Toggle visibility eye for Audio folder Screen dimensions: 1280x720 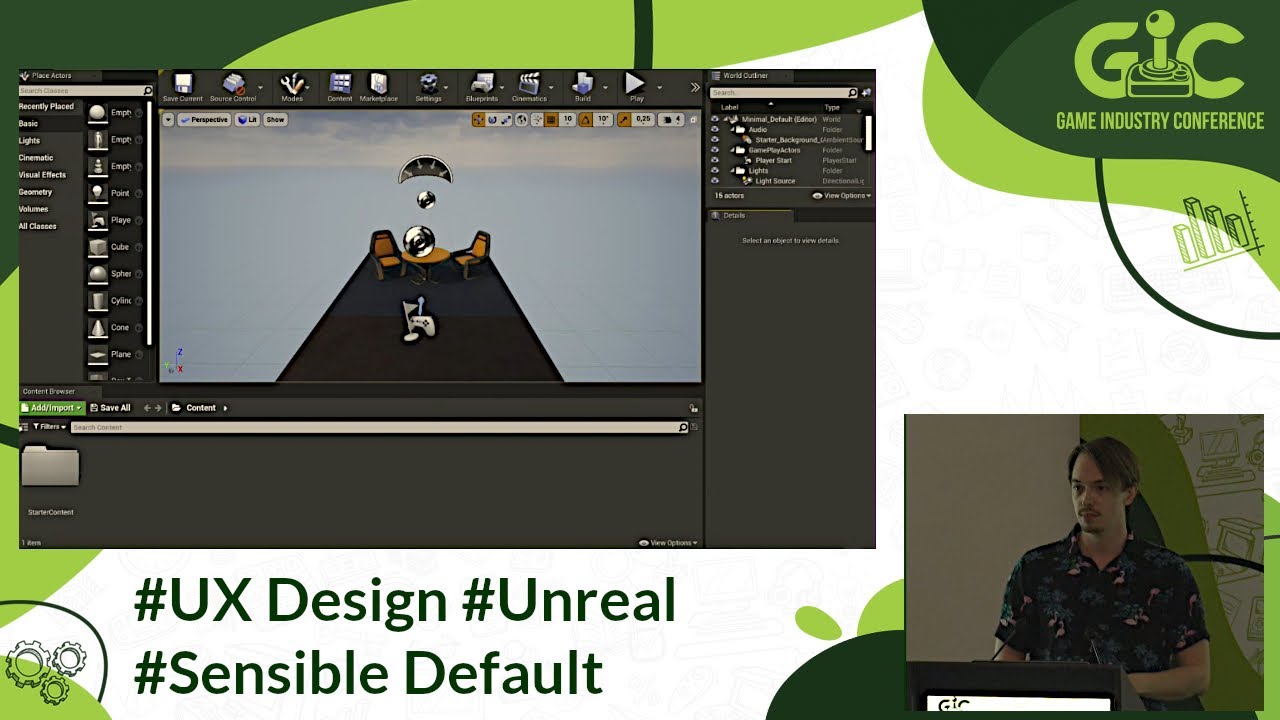714,129
